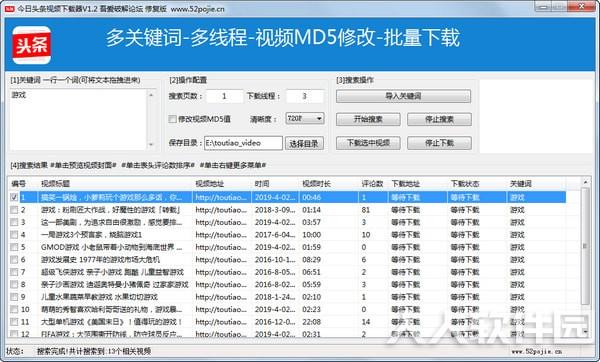600x362 pixels.
Task: Click comment count cell 81
Action: tap(366, 210)
